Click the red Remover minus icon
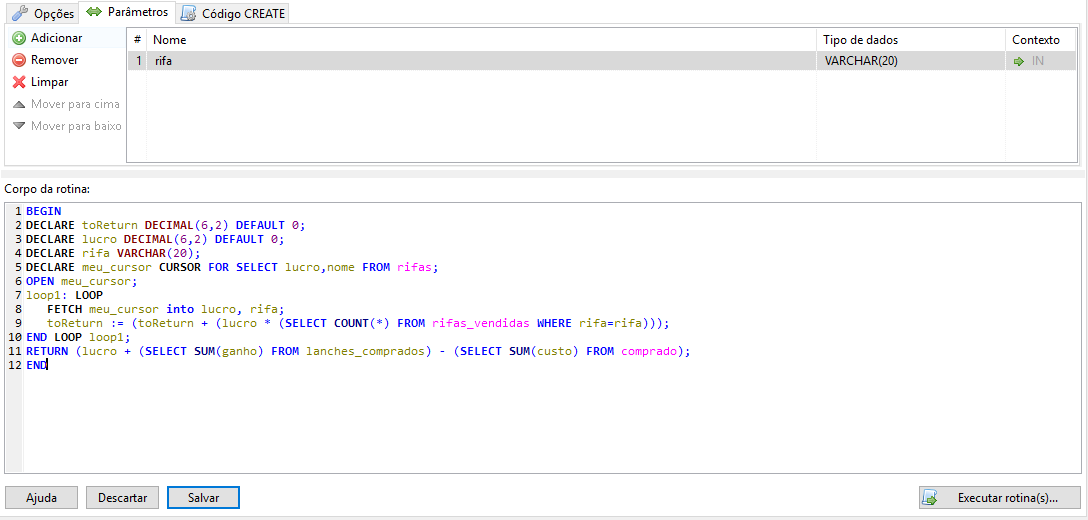 pyautogui.click(x=19, y=60)
